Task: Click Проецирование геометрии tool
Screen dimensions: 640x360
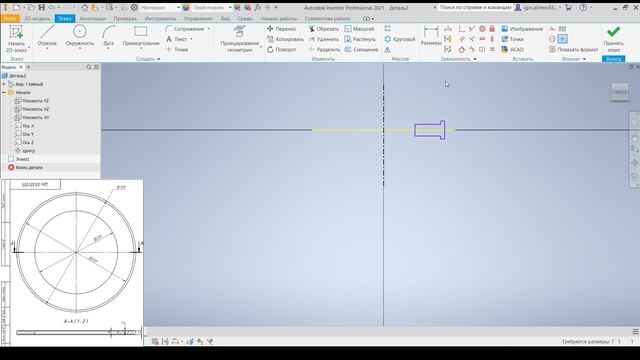Action: click(240, 39)
